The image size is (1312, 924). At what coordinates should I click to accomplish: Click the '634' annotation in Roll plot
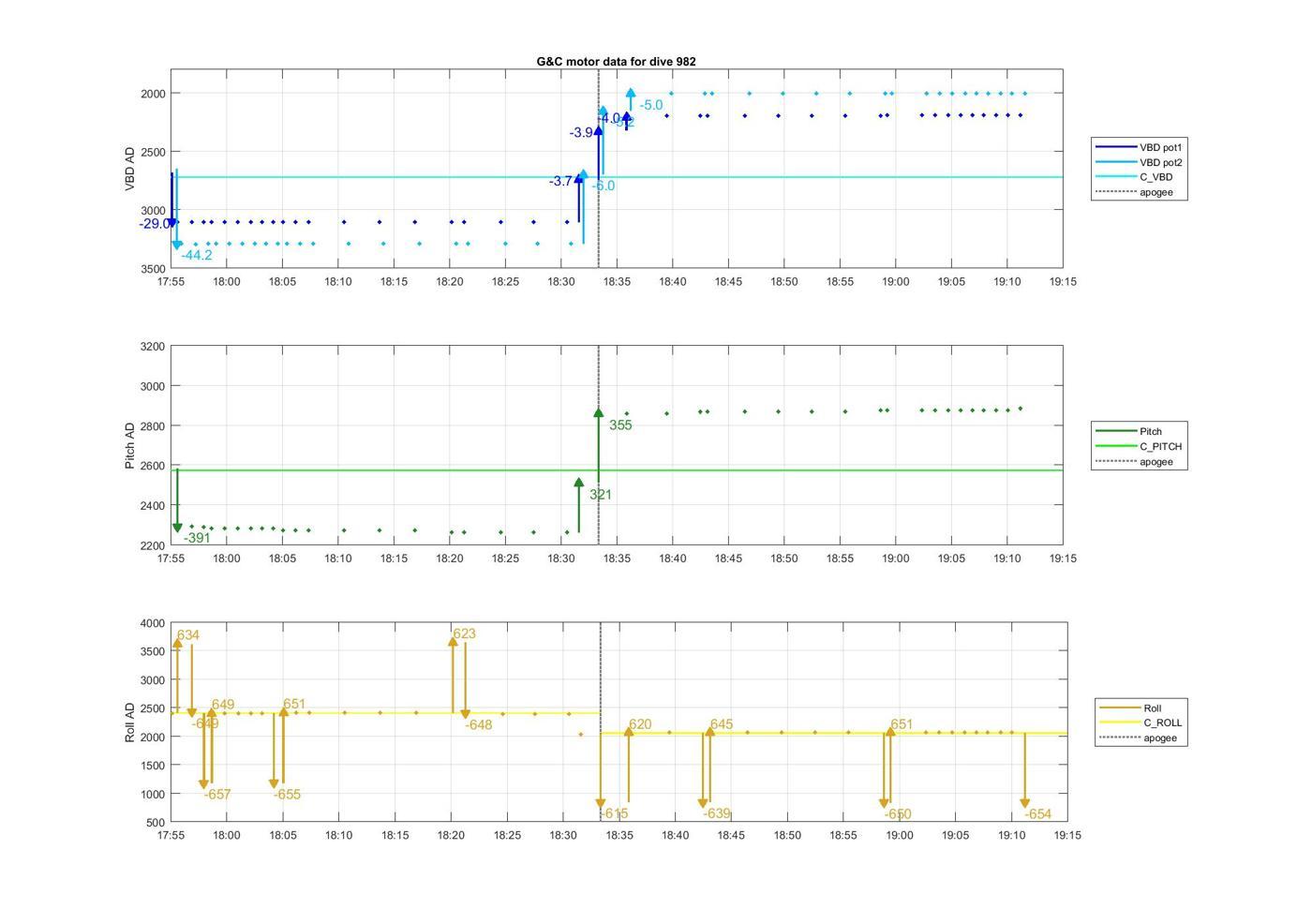pos(188,635)
